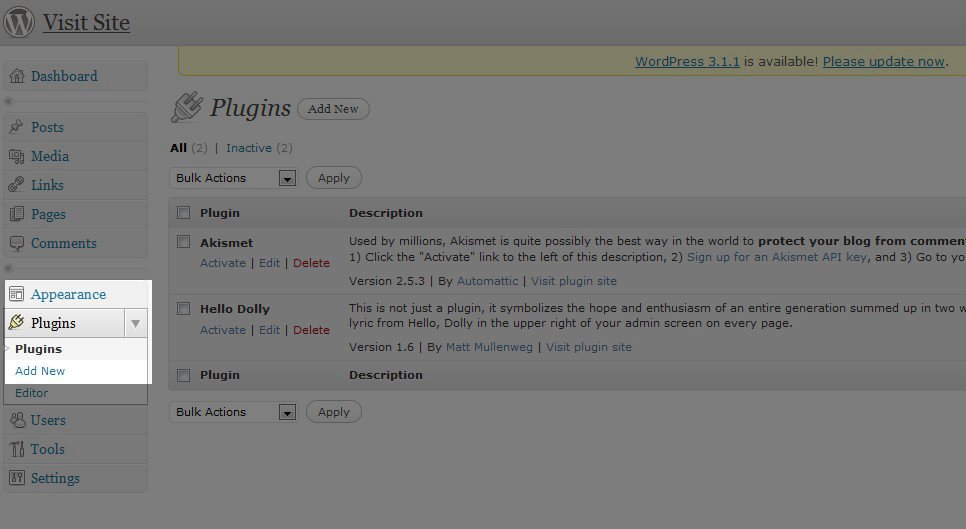This screenshot has height=529, width=966.
Task: Select Editor in Plugins submenu
Action: coord(31,393)
